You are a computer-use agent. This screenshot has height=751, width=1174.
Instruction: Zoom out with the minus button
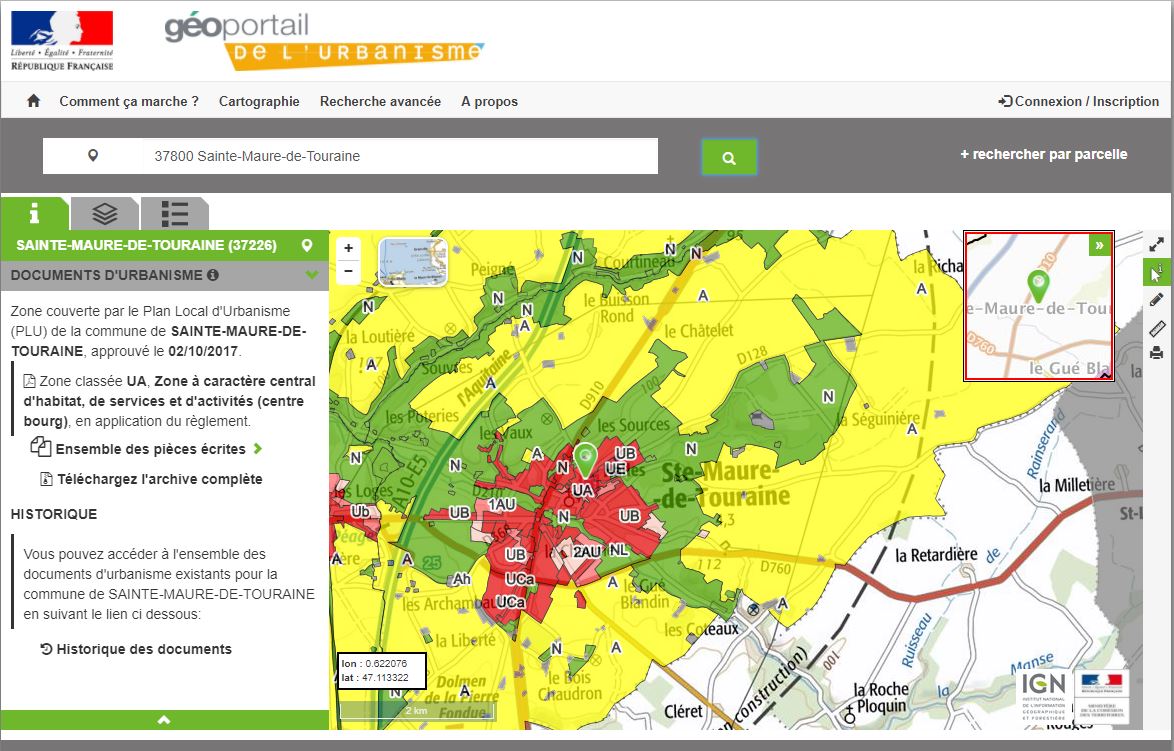[x=348, y=270]
